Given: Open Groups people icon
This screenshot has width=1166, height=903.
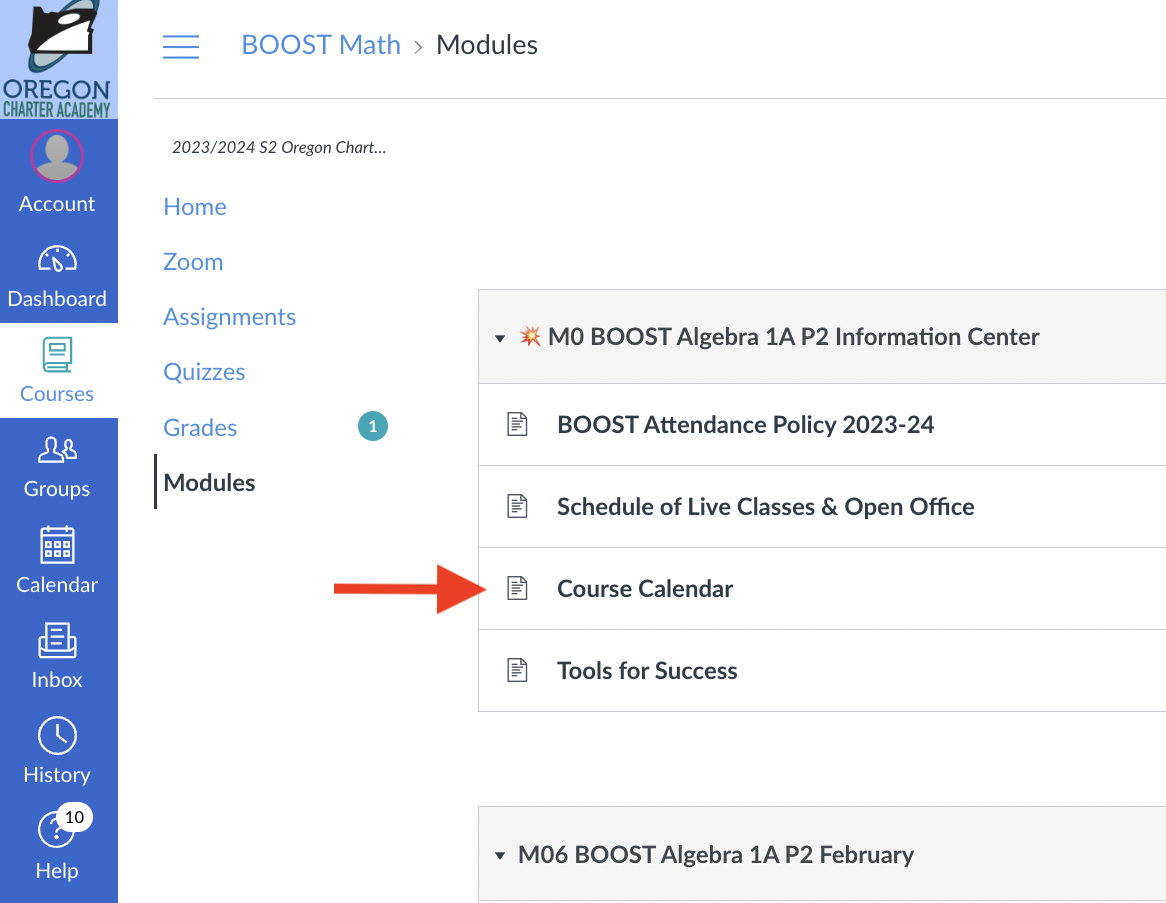Looking at the screenshot, I should tap(57, 450).
